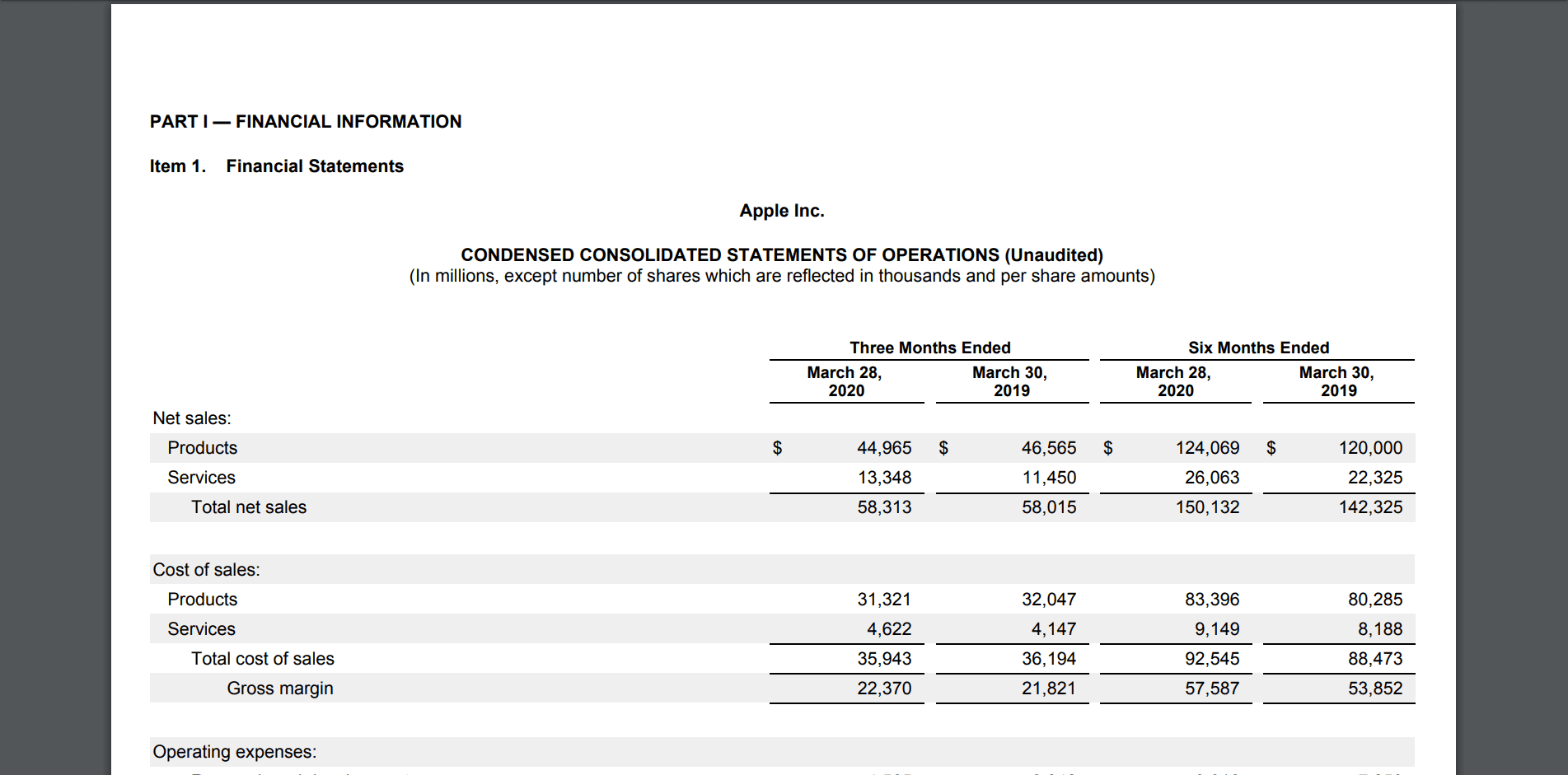
Task: Select the 'Net sales:' section label
Action: [x=192, y=418]
